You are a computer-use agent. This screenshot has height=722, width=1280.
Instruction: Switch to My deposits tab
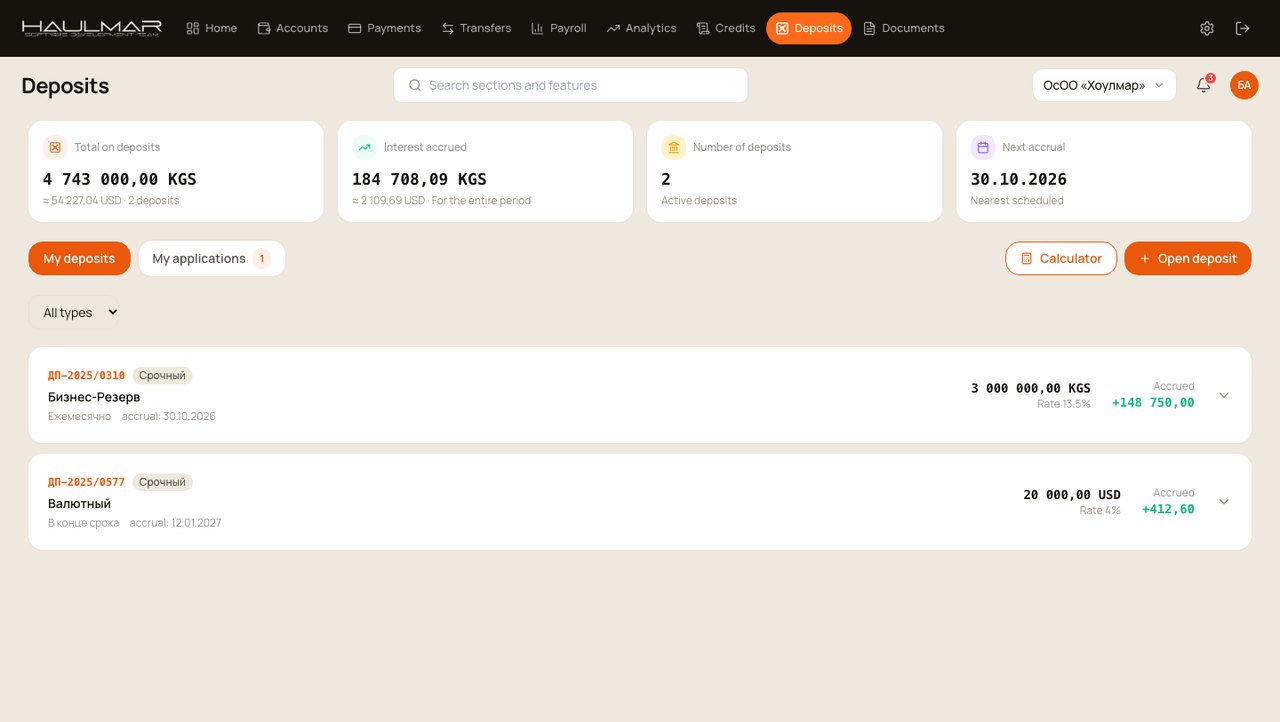tap(79, 258)
